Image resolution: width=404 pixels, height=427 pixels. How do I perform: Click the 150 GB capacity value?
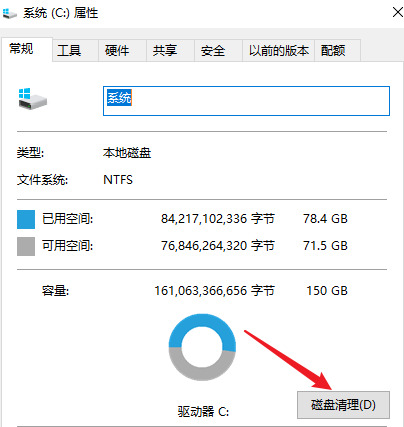(x=327, y=291)
